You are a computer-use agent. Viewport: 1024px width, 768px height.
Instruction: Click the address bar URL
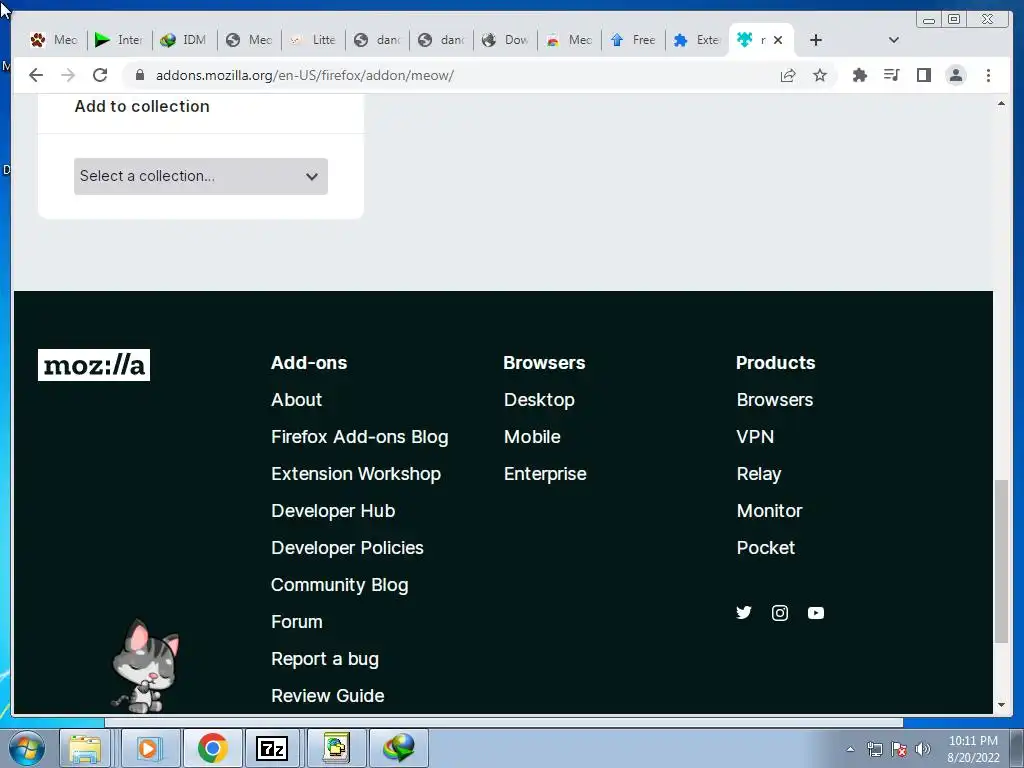click(304, 75)
